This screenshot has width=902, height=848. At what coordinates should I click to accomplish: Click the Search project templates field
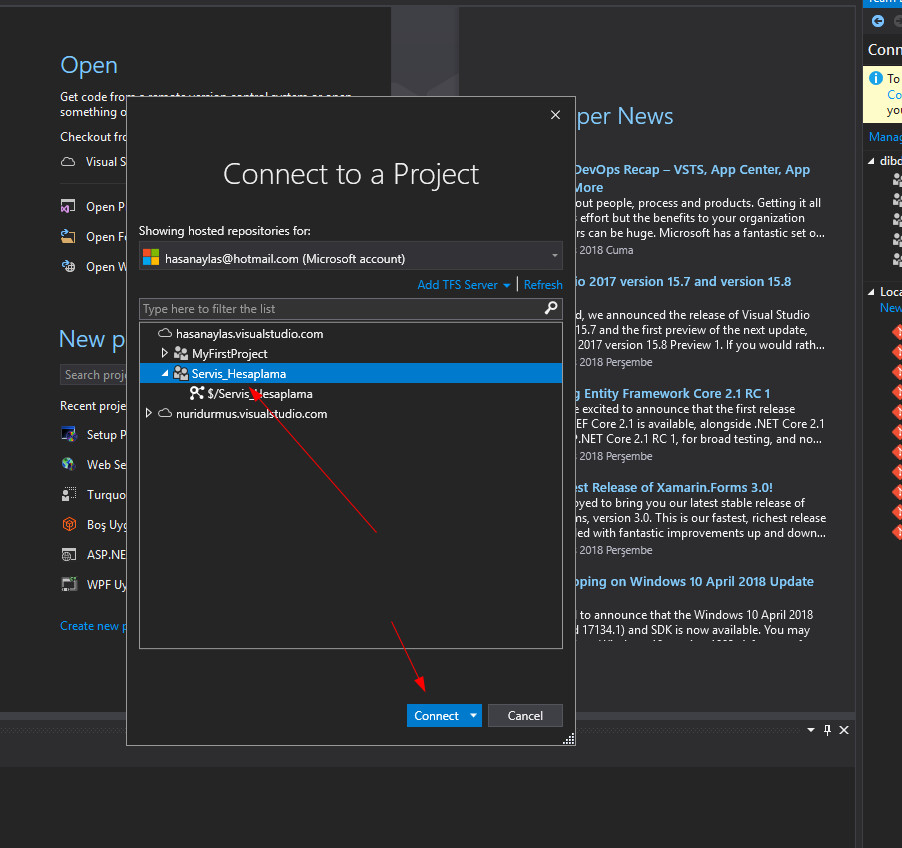(x=93, y=375)
